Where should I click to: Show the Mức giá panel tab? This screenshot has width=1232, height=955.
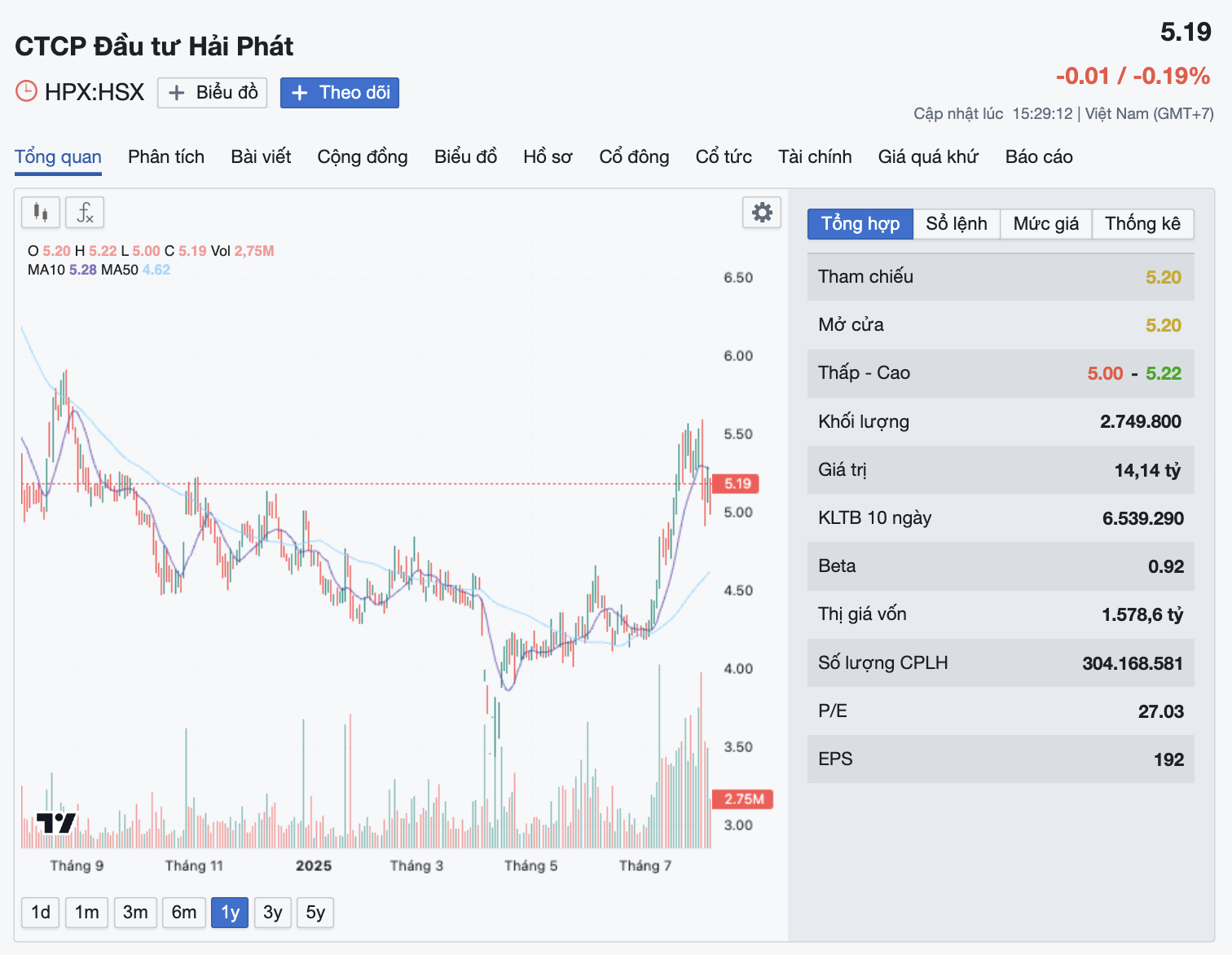click(x=1045, y=224)
